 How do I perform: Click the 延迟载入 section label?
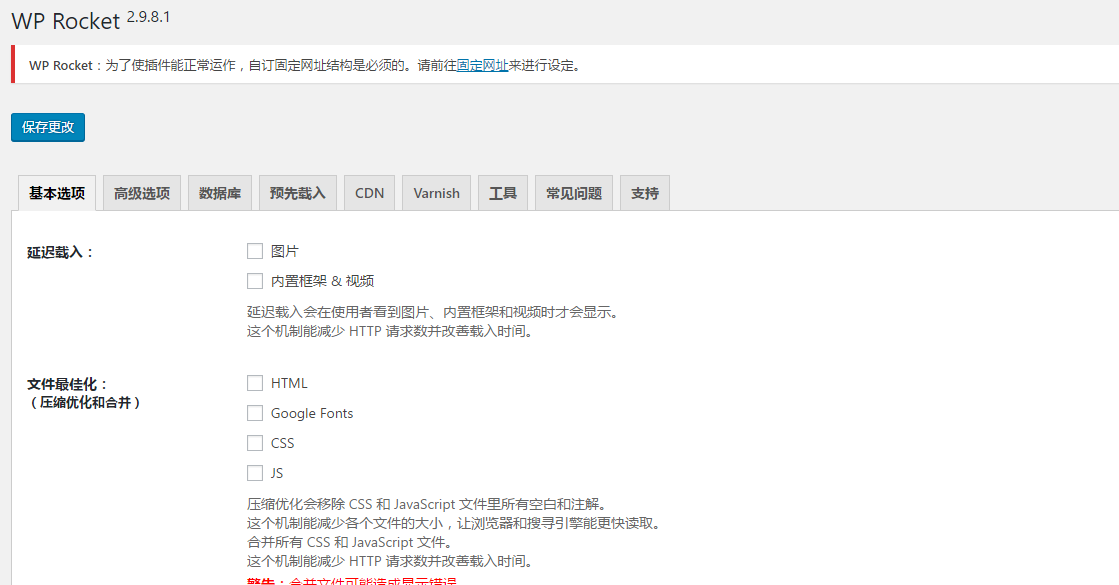point(60,253)
